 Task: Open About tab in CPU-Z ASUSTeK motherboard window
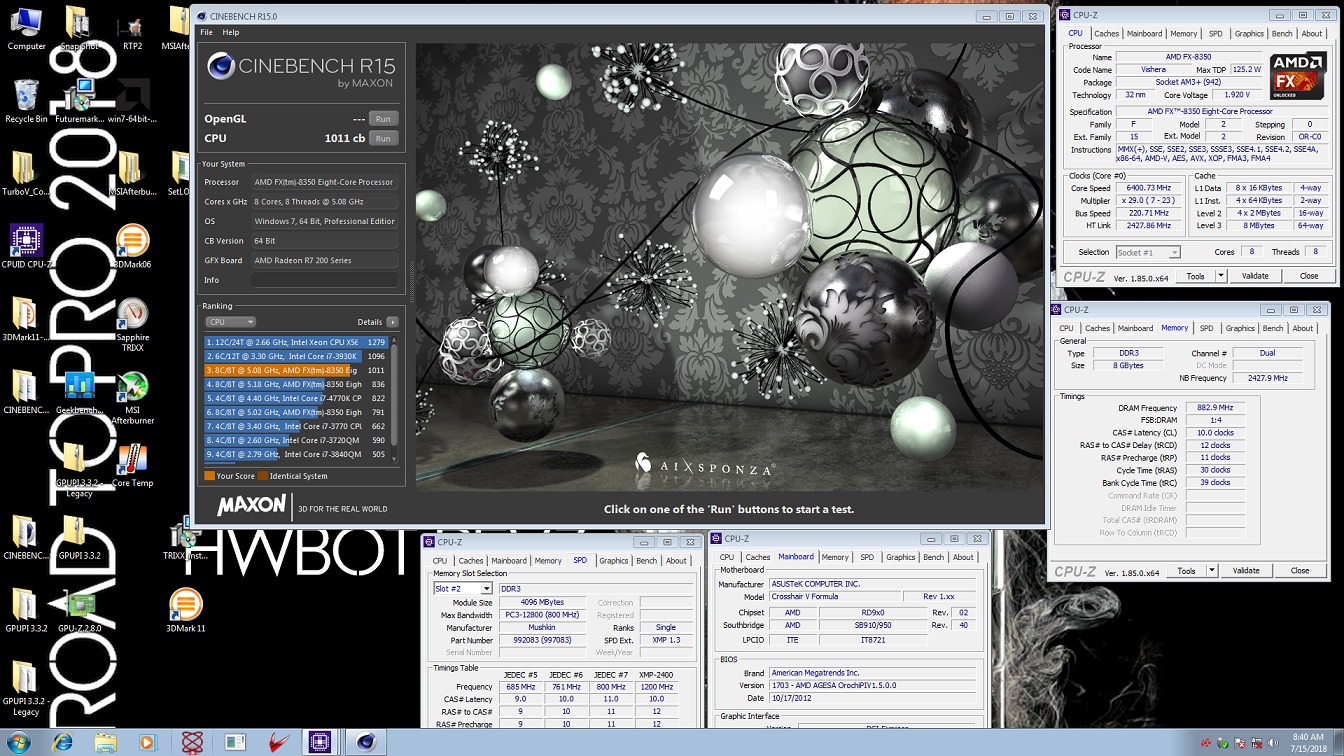[x=963, y=557]
